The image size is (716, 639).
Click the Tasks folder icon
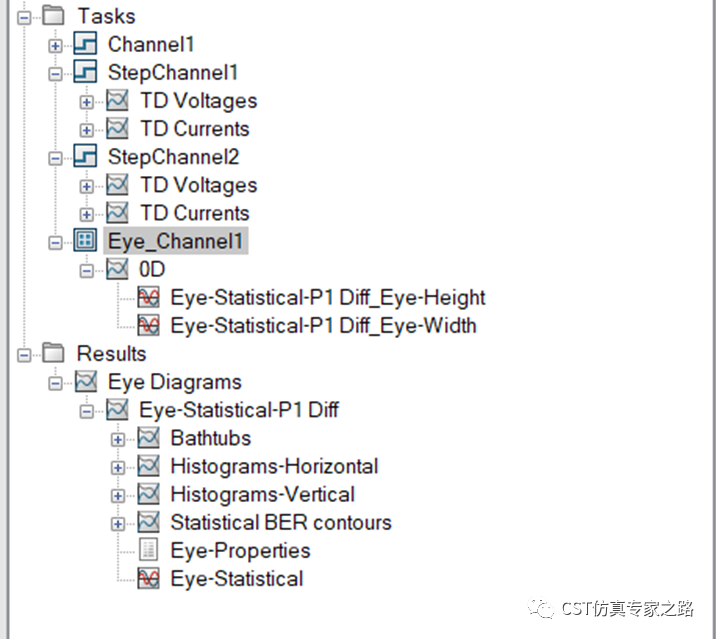pos(54,17)
